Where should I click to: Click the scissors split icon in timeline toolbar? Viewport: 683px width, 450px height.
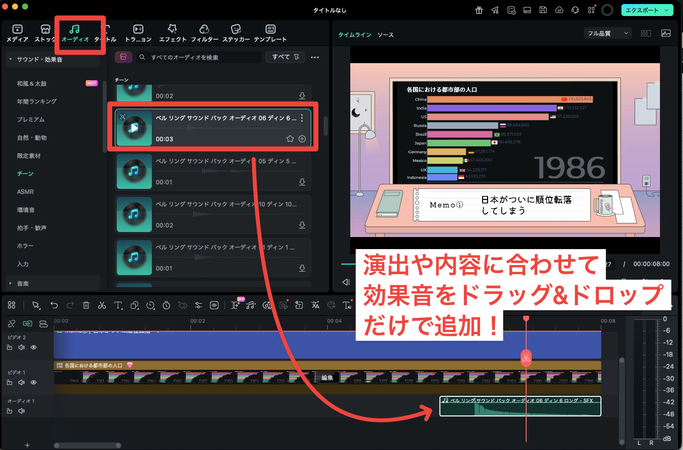(x=102, y=305)
